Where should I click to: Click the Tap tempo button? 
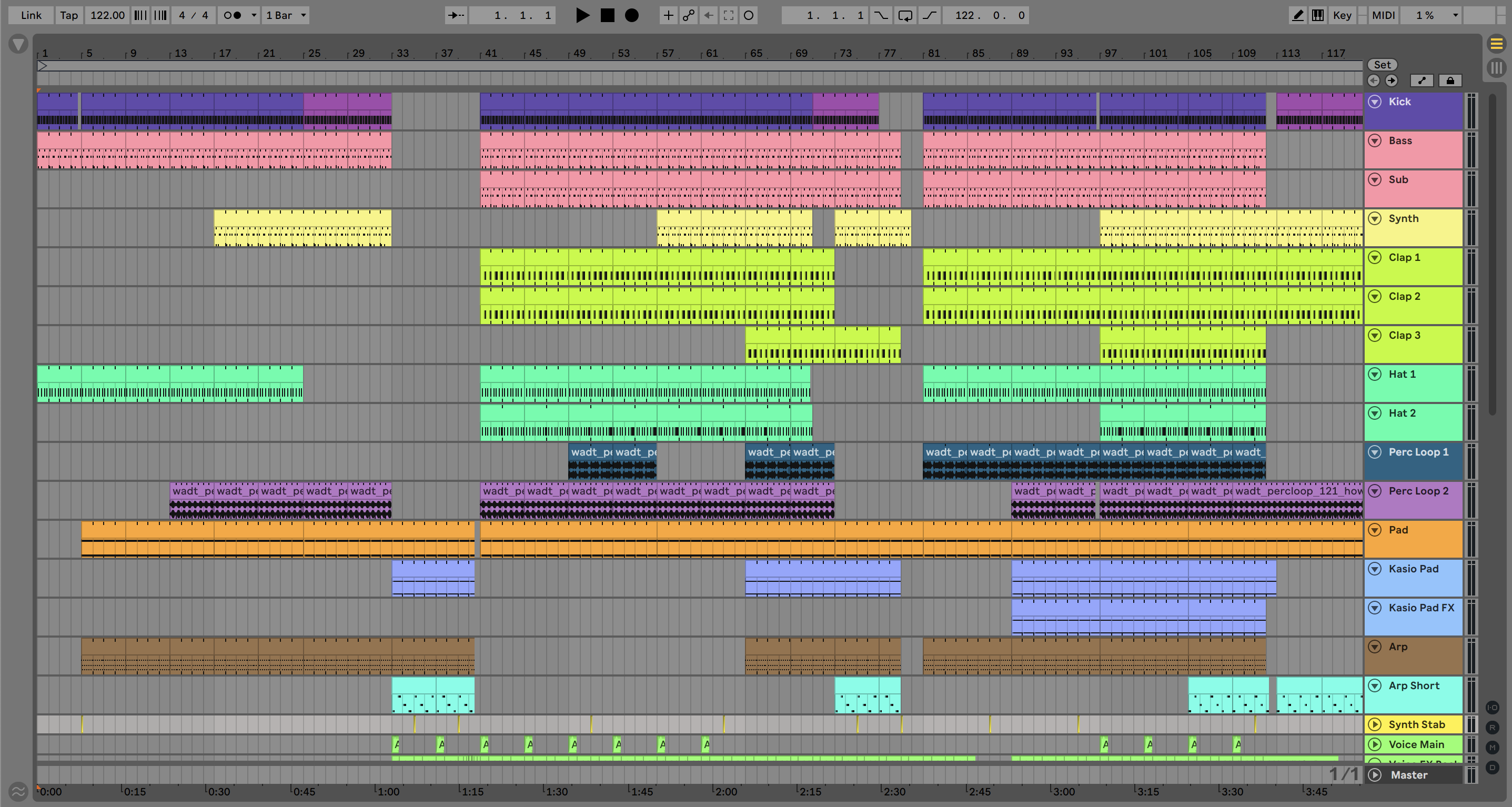pos(69,15)
